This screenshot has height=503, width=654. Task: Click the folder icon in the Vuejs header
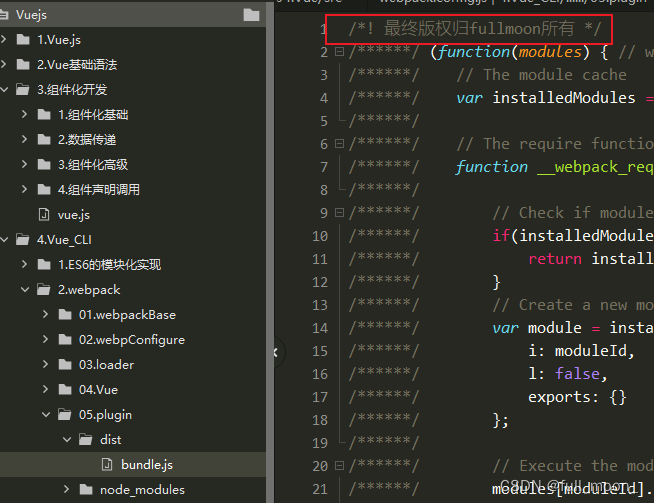252,15
